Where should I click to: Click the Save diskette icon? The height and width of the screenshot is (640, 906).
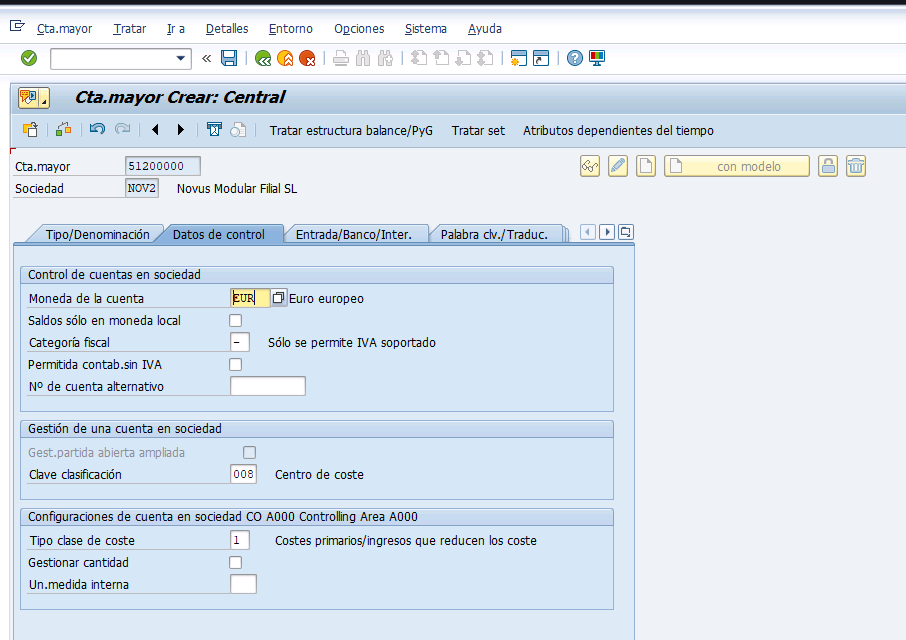pyautogui.click(x=229, y=58)
